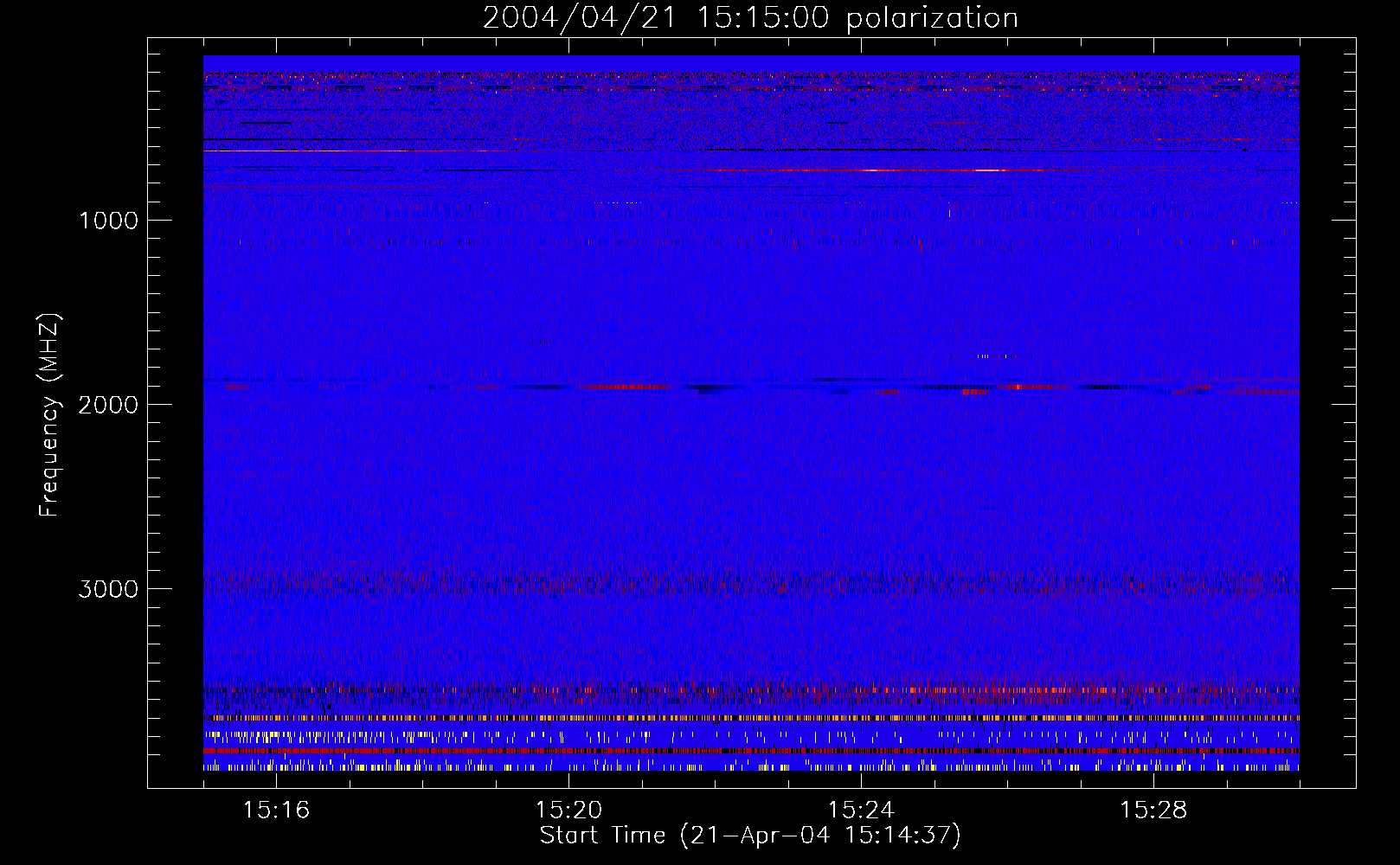
Task: Click the 'Frequency (MHZ)' y-axis label
Action: [x=49, y=415]
